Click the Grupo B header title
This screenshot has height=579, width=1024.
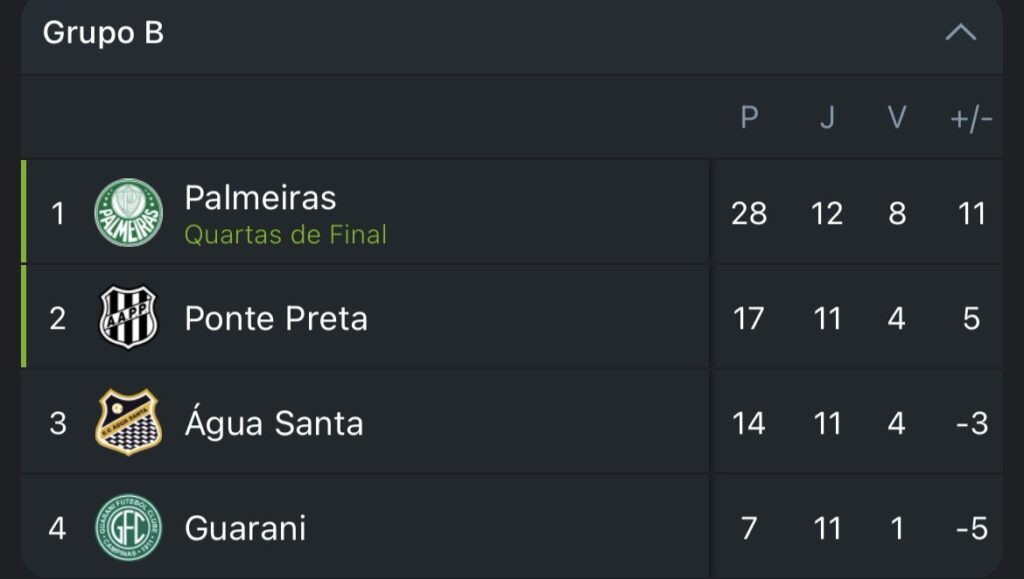[x=103, y=33]
